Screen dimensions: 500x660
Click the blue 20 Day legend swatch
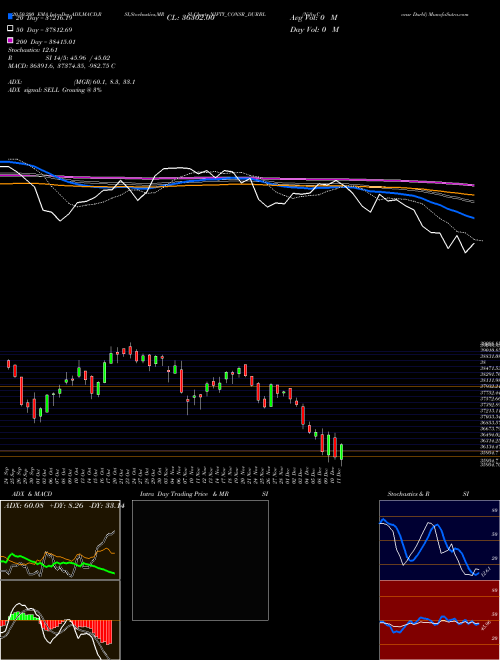click(10, 17)
